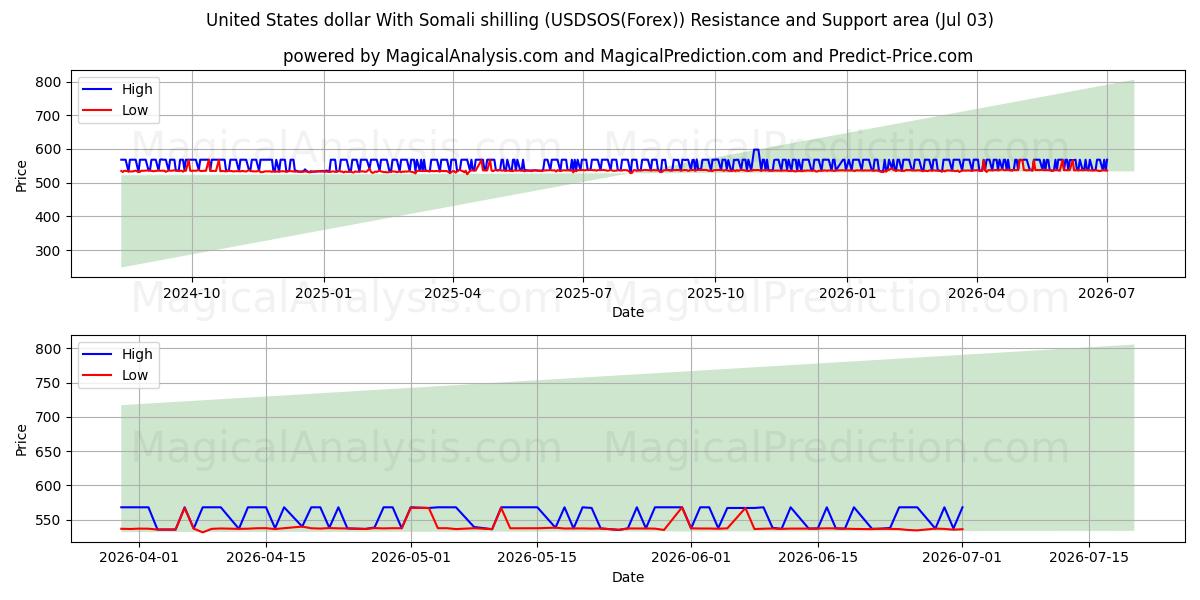Viewport: 1200px width, 600px height.
Task: Click the '2026-05-15' x-axis label
Action: point(538,560)
